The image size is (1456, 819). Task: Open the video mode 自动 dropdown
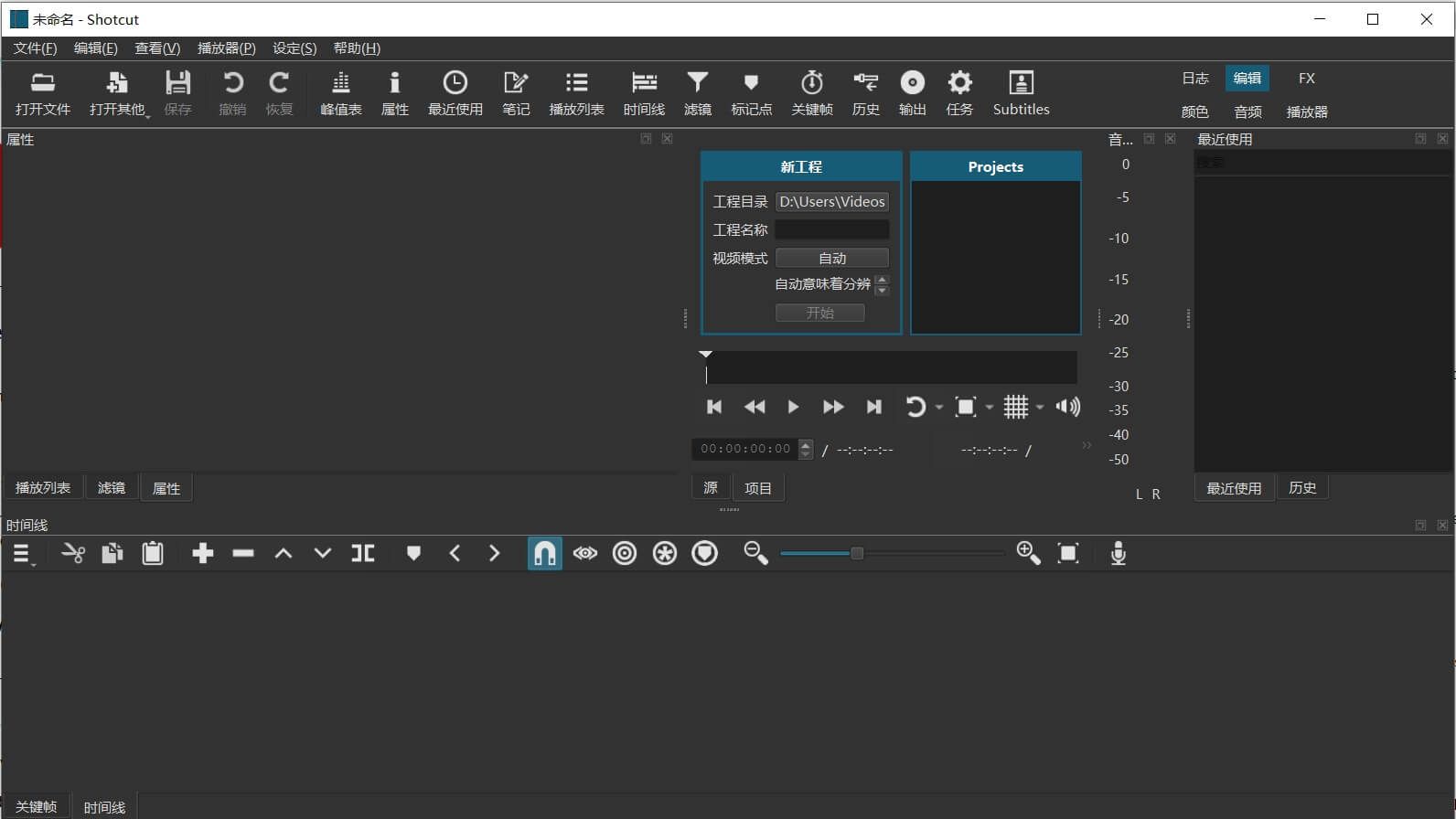point(831,258)
